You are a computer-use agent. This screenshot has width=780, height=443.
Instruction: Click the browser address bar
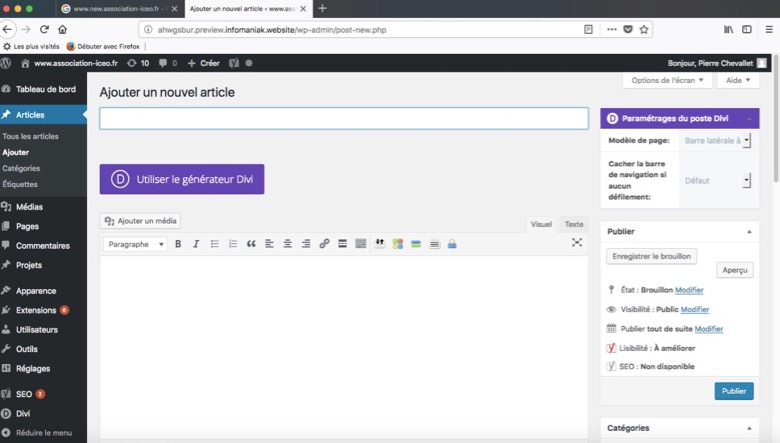(363, 29)
